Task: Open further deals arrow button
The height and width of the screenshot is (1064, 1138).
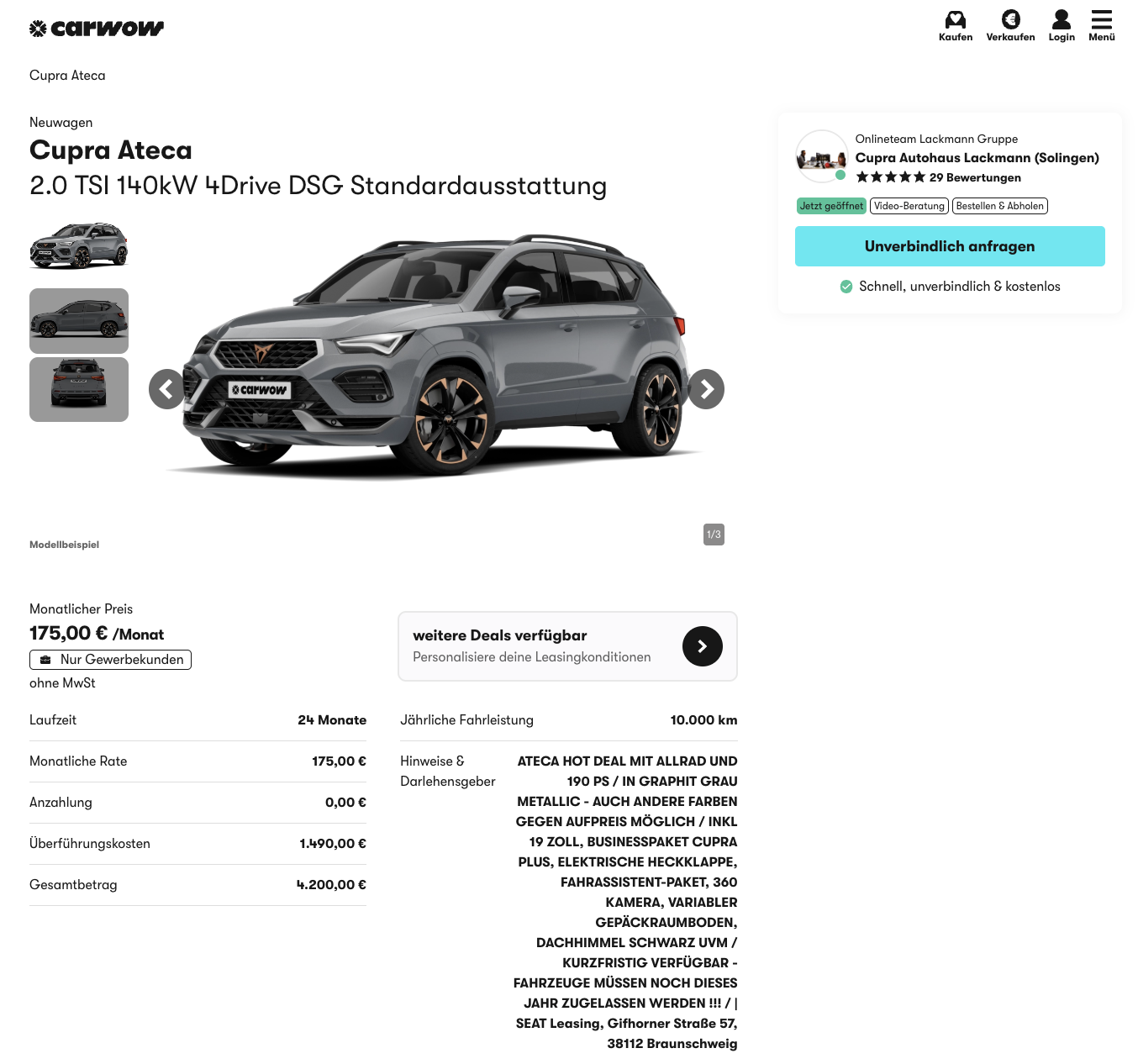Action: (x=703, y=646)
